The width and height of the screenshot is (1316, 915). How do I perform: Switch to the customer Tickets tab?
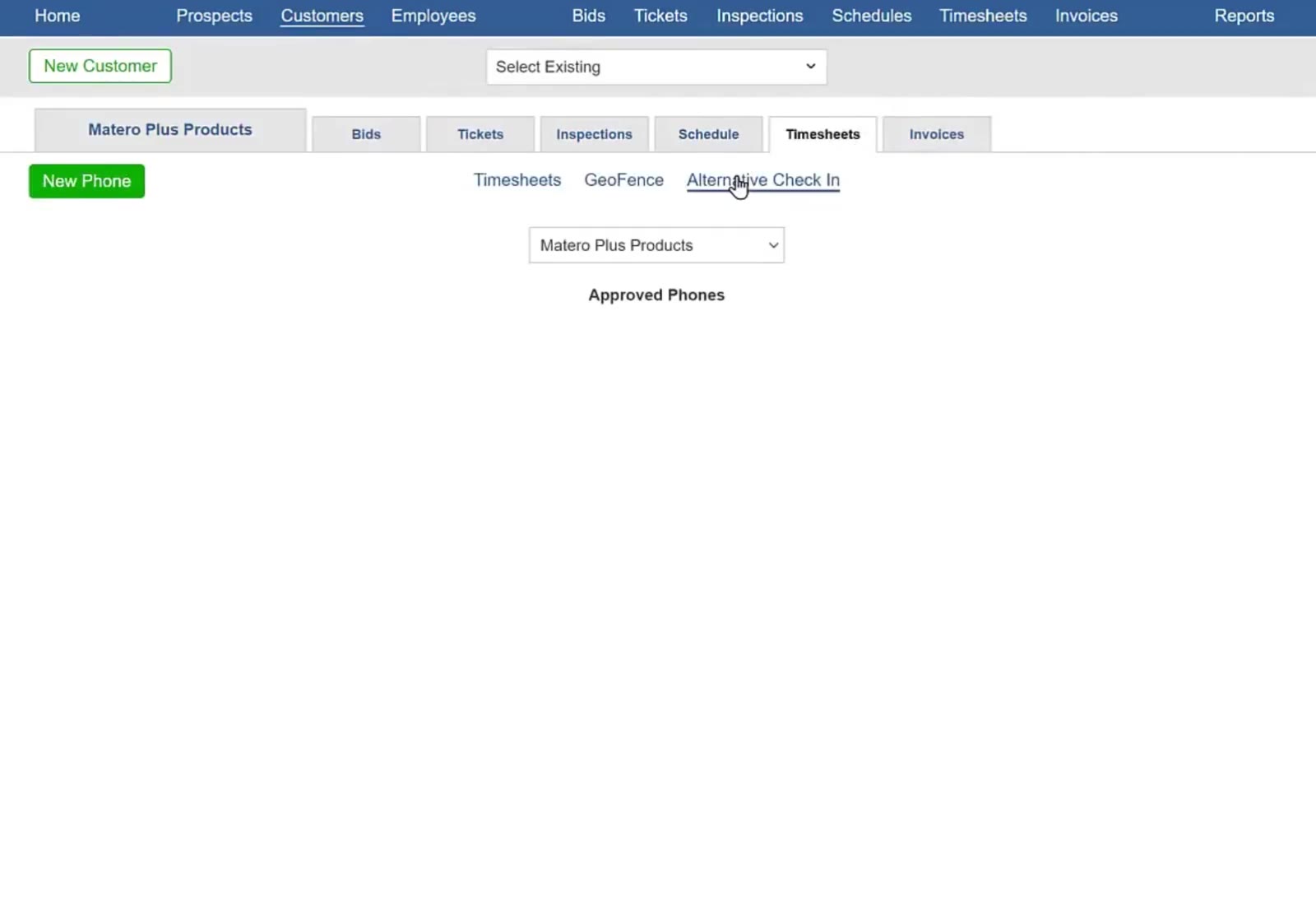(x=480, y=134)
